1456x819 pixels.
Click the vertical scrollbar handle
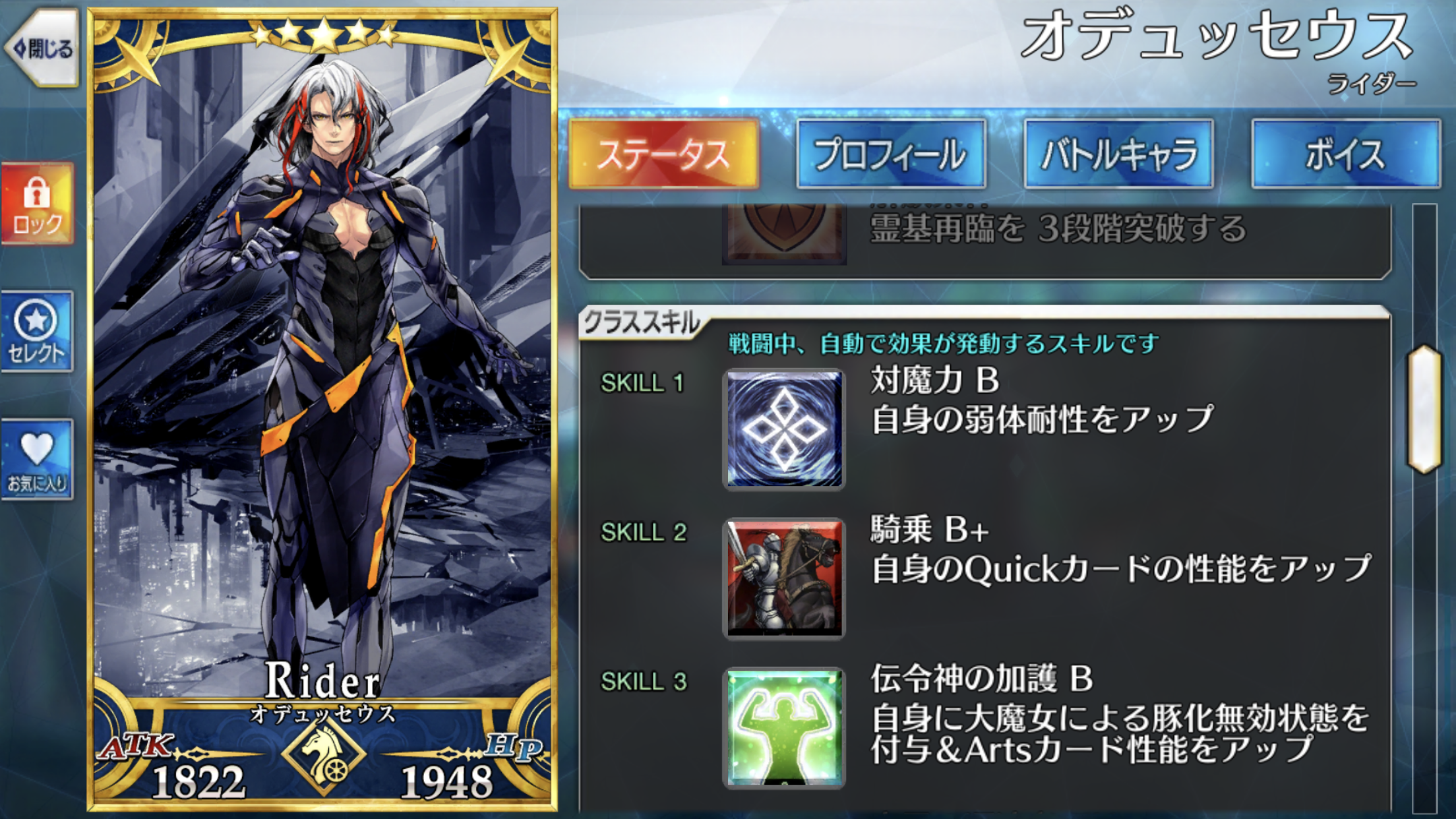click(x=1424, y=409)
